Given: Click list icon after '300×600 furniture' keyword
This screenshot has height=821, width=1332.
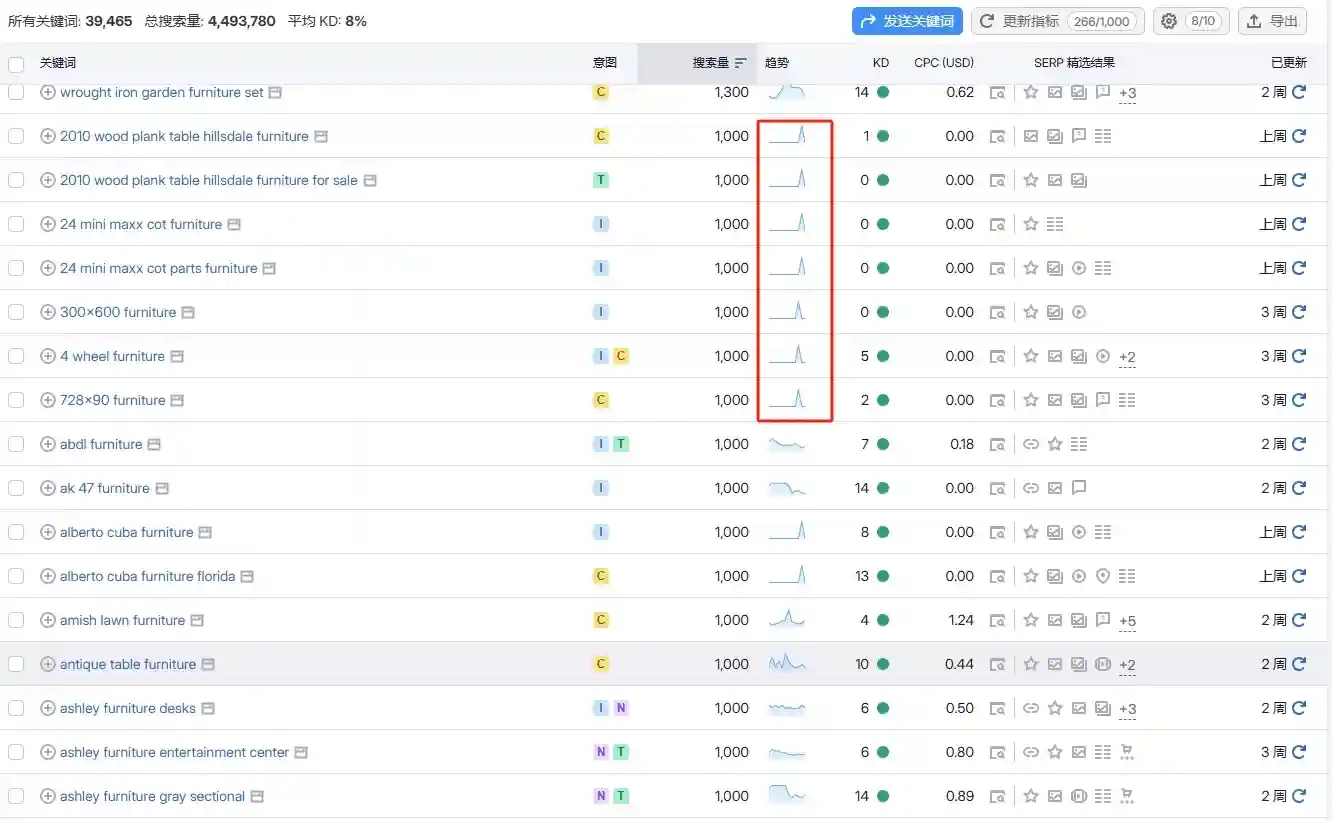Looking at the screenshot, I should 188,312.
